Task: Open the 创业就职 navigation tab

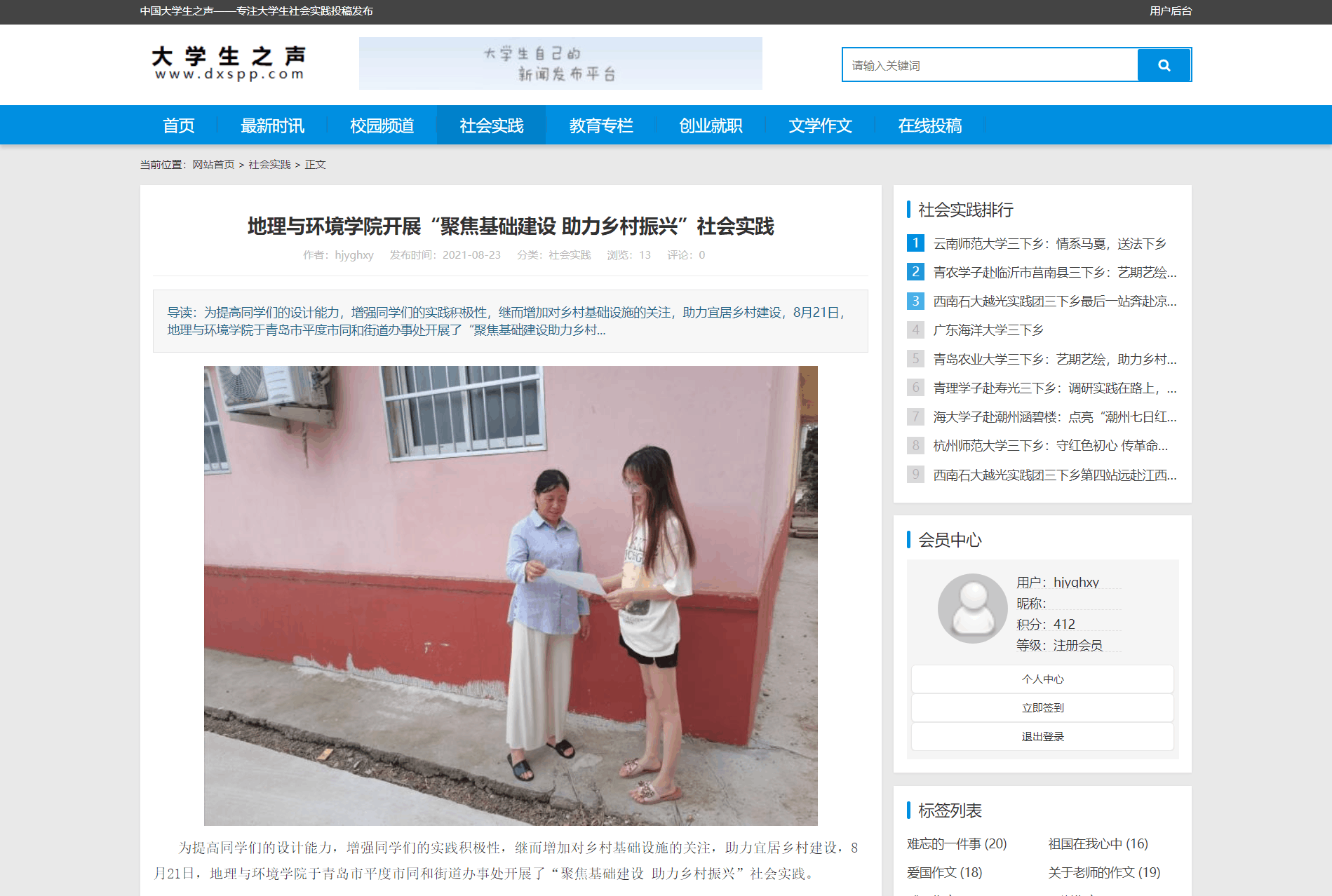Action: (x=711, y=125)
